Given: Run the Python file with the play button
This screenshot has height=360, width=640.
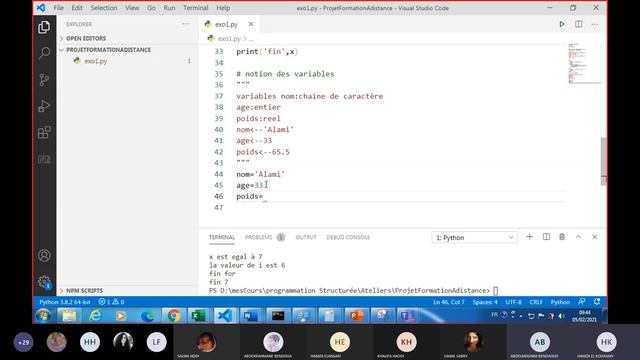Looking at the screenshot, I should click(562, 24).
